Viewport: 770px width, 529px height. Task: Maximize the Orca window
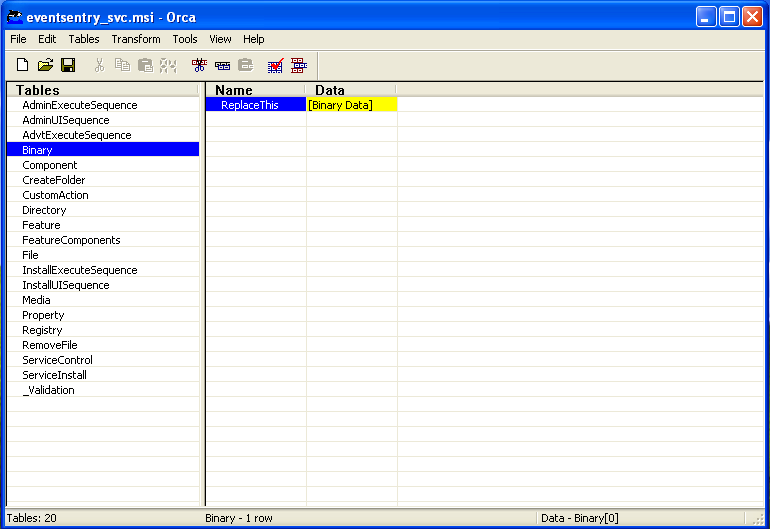[729, 17]
